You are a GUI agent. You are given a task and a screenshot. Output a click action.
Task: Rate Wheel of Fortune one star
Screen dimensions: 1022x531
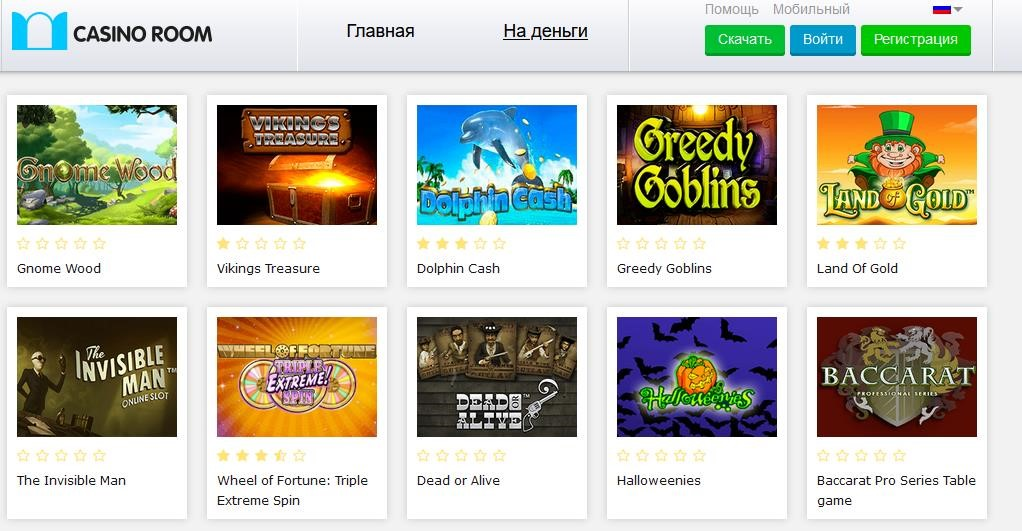click(x=224, y=455)
